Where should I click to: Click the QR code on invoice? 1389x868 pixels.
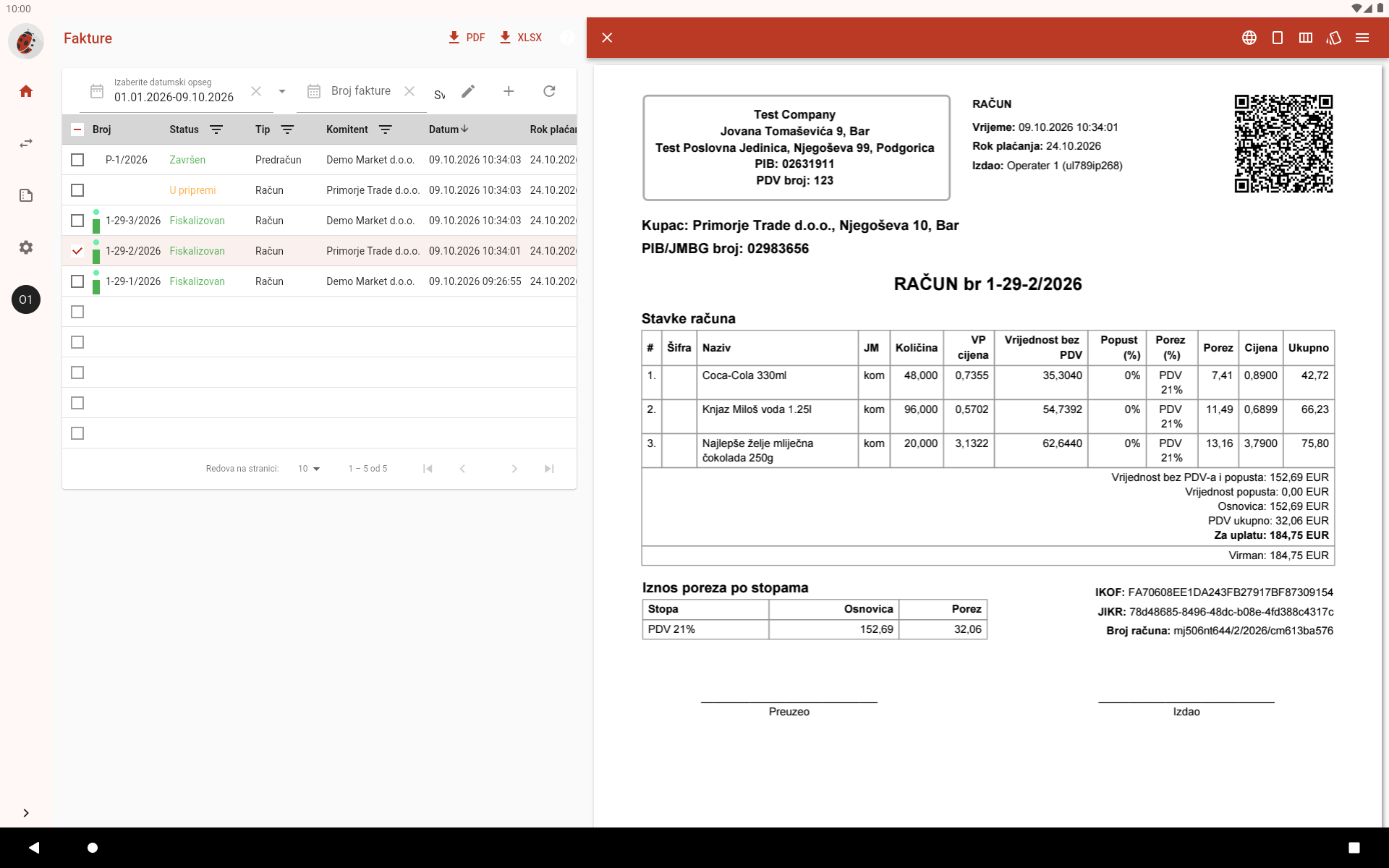coord(1283,144)
